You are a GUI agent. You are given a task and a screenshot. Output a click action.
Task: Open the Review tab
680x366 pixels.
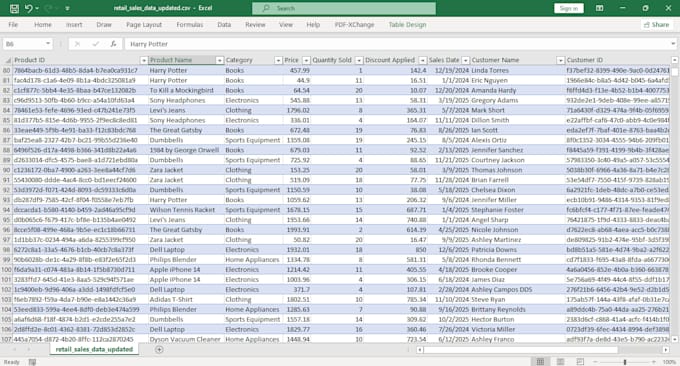(x=255, y=25)
